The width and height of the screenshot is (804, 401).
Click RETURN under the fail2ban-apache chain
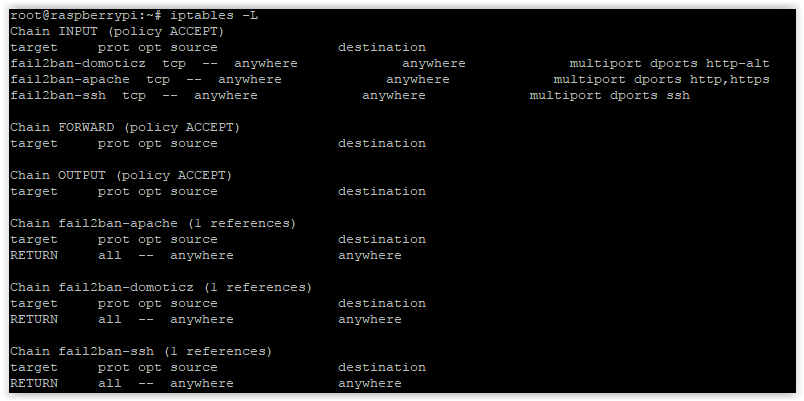[x=34, y=255]
